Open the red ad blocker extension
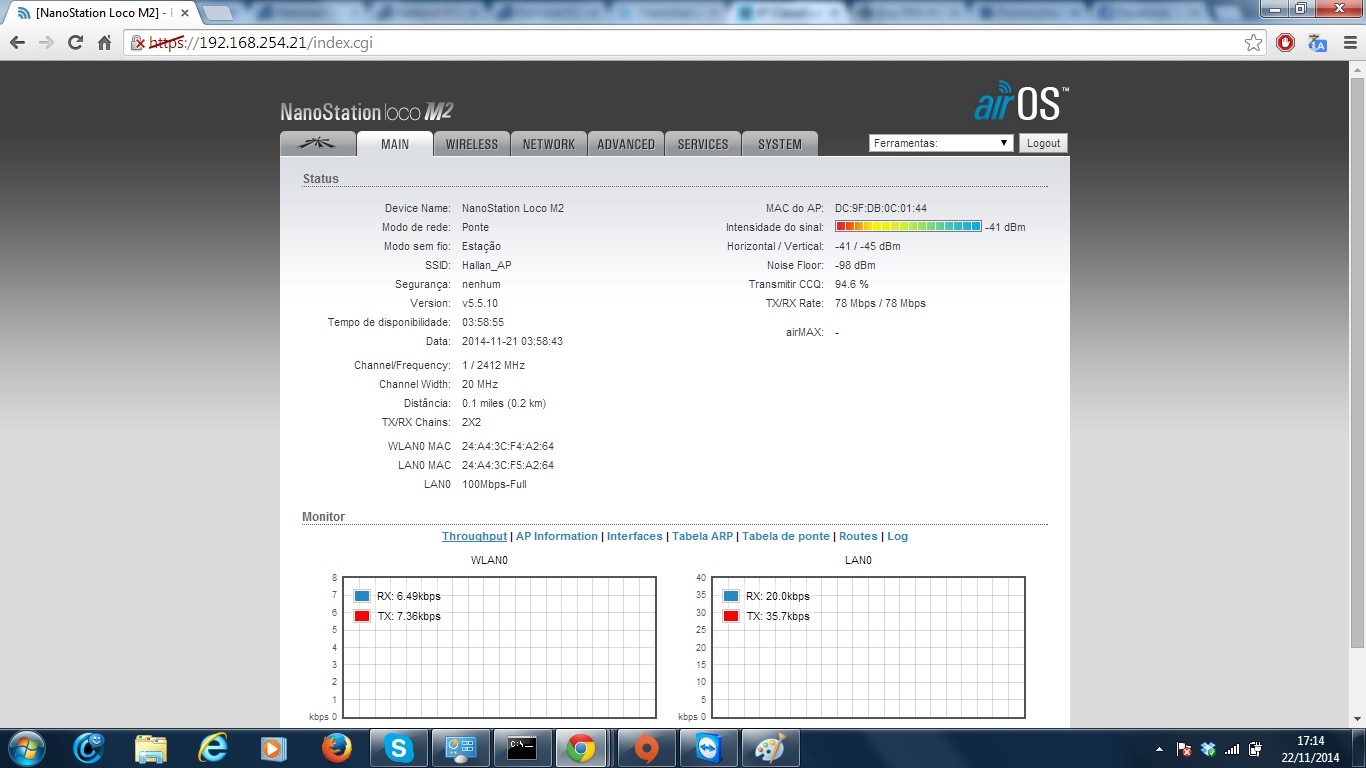 click(1286, 43)
